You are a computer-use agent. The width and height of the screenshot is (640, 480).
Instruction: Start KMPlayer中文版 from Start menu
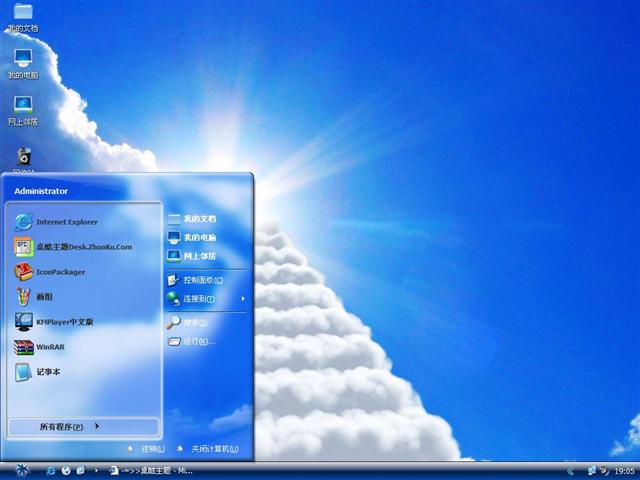[53, 322]
